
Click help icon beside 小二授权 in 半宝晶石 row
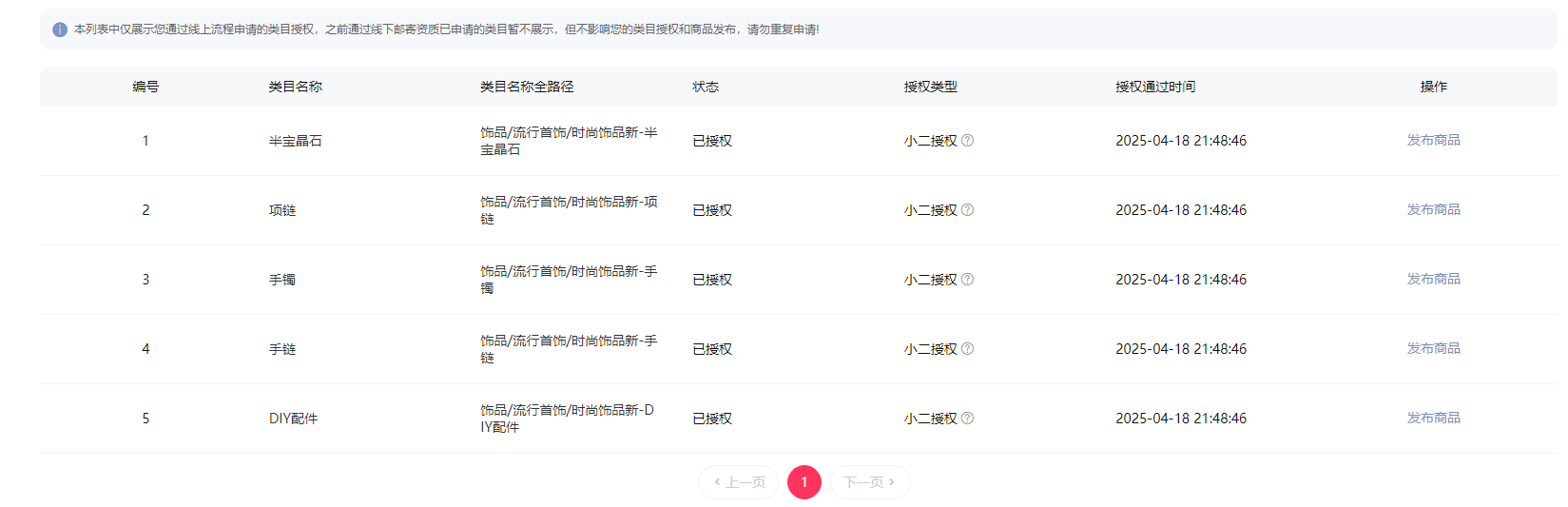pyautogui.click(x=967, y=141)
